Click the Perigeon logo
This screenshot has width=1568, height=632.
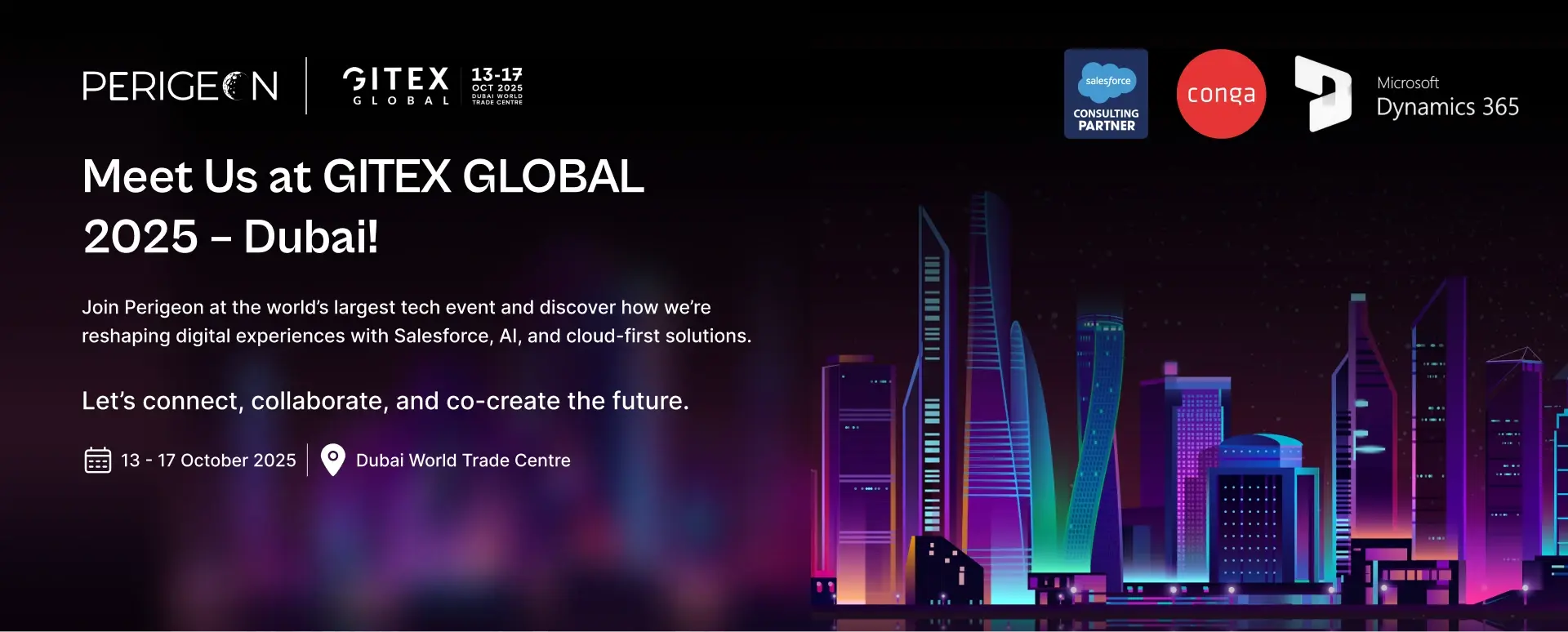coord(180,86)
